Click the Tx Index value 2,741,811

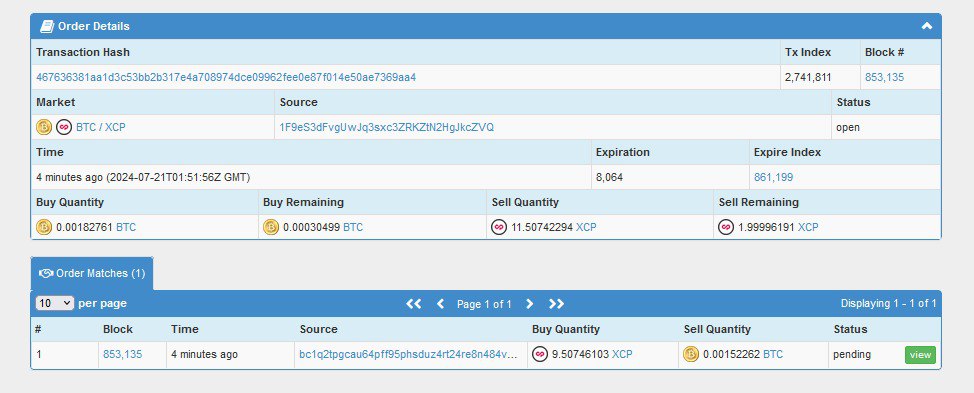808,78
